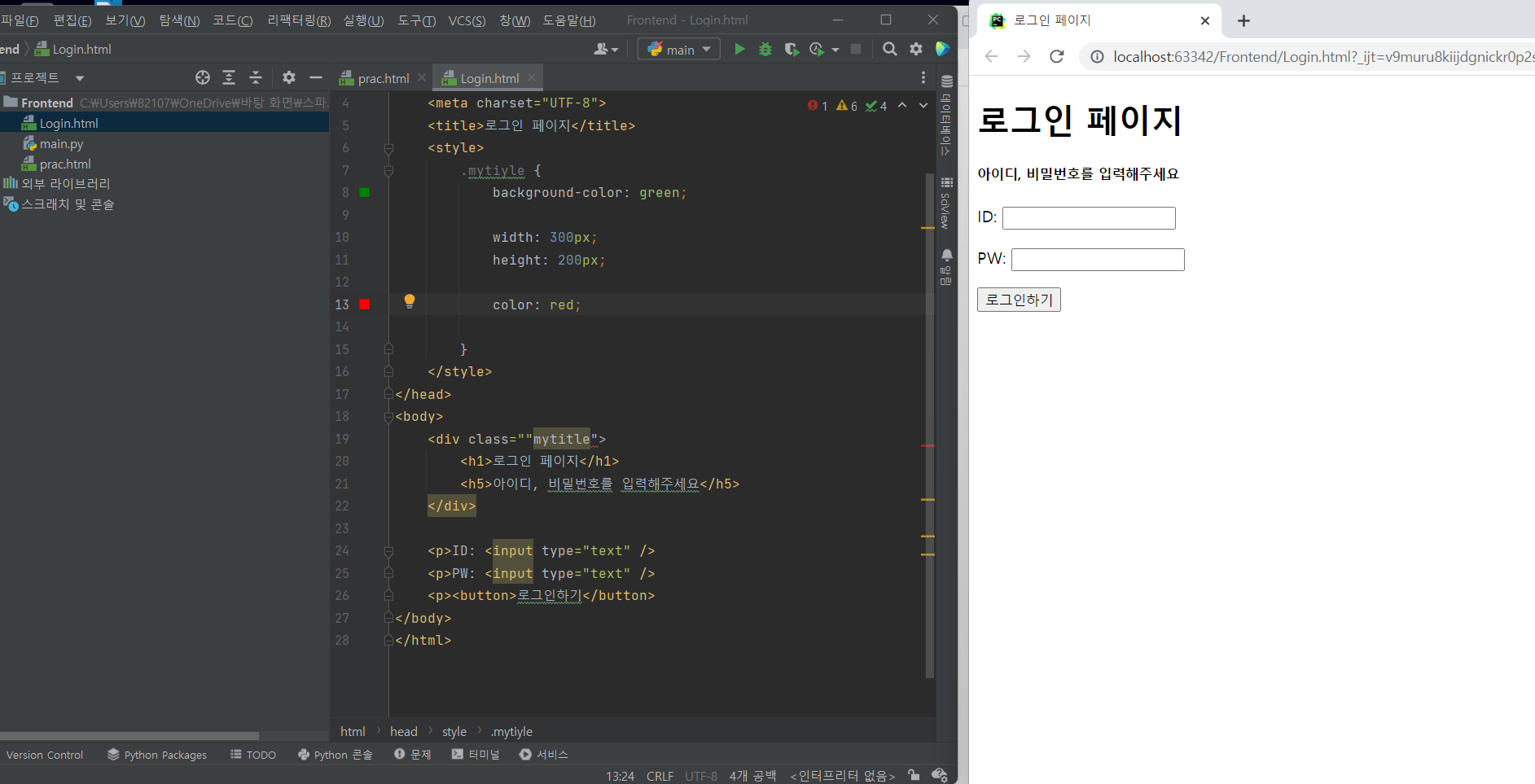1535x784 pixels.
Task: Click the .mytiyle breadcrumb
Action: pyautogui.click(x=511, y=731)
